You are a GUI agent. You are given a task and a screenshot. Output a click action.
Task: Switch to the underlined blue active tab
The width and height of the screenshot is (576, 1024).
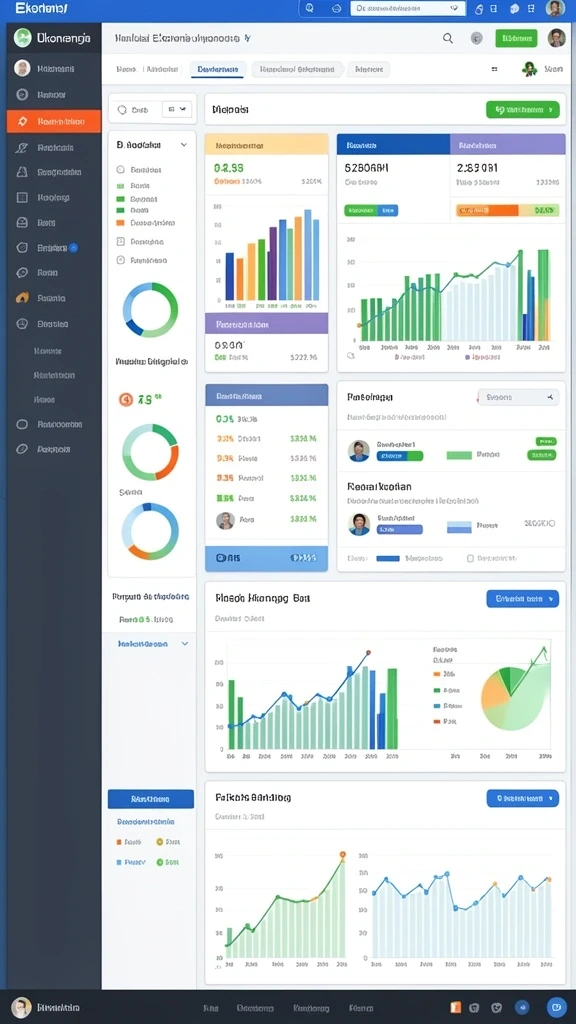(217, 69)
